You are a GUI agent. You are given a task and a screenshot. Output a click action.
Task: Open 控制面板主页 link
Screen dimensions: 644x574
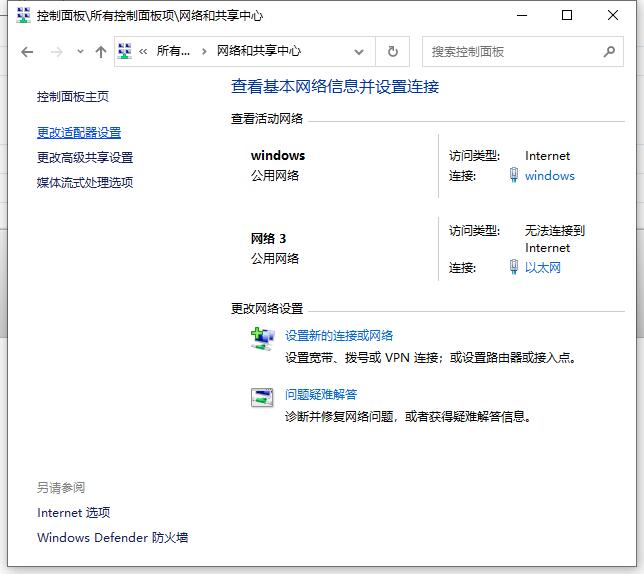tap(73, 97)
